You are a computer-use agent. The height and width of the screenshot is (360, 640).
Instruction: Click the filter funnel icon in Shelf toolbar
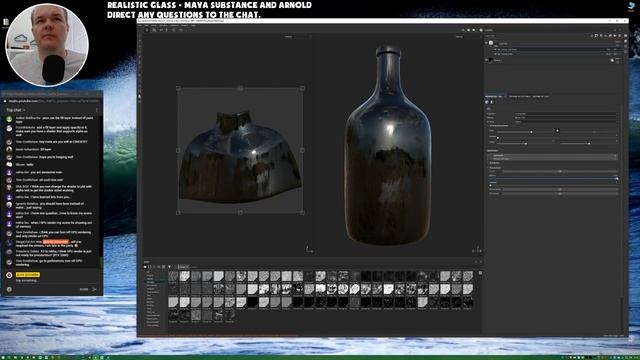click(x=169, y=267)
